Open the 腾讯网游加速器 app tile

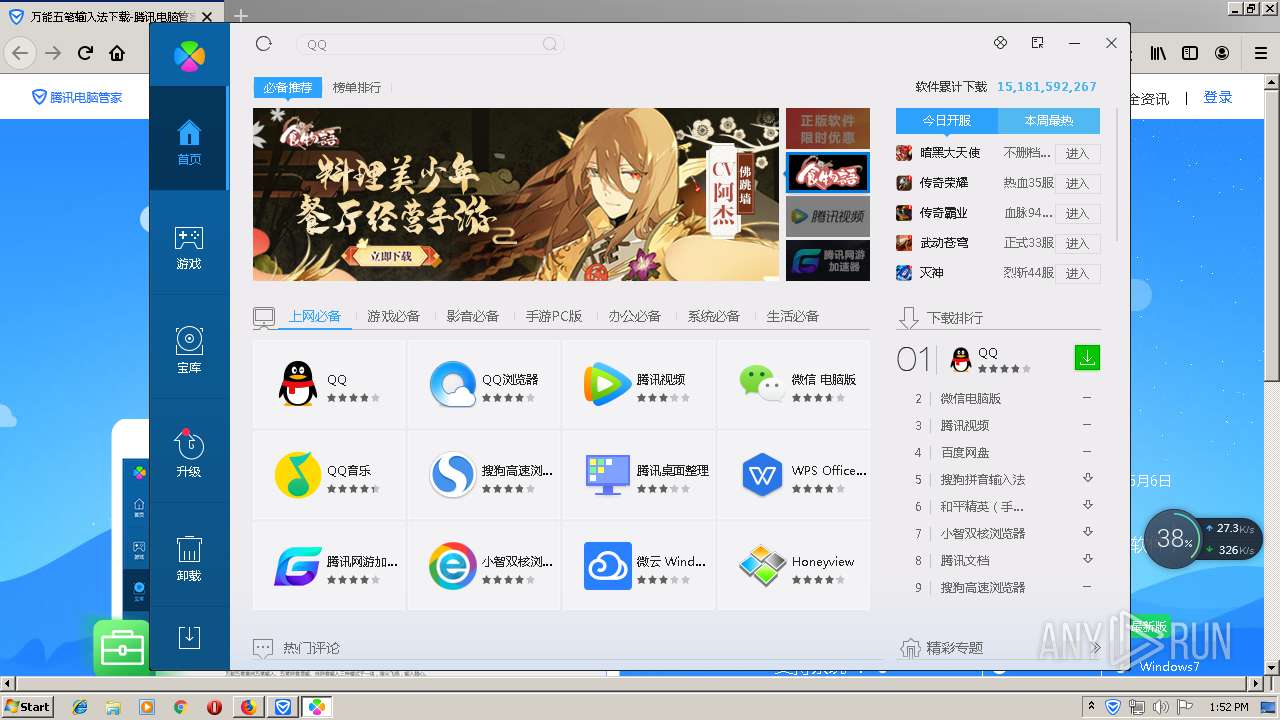(329, 566)
